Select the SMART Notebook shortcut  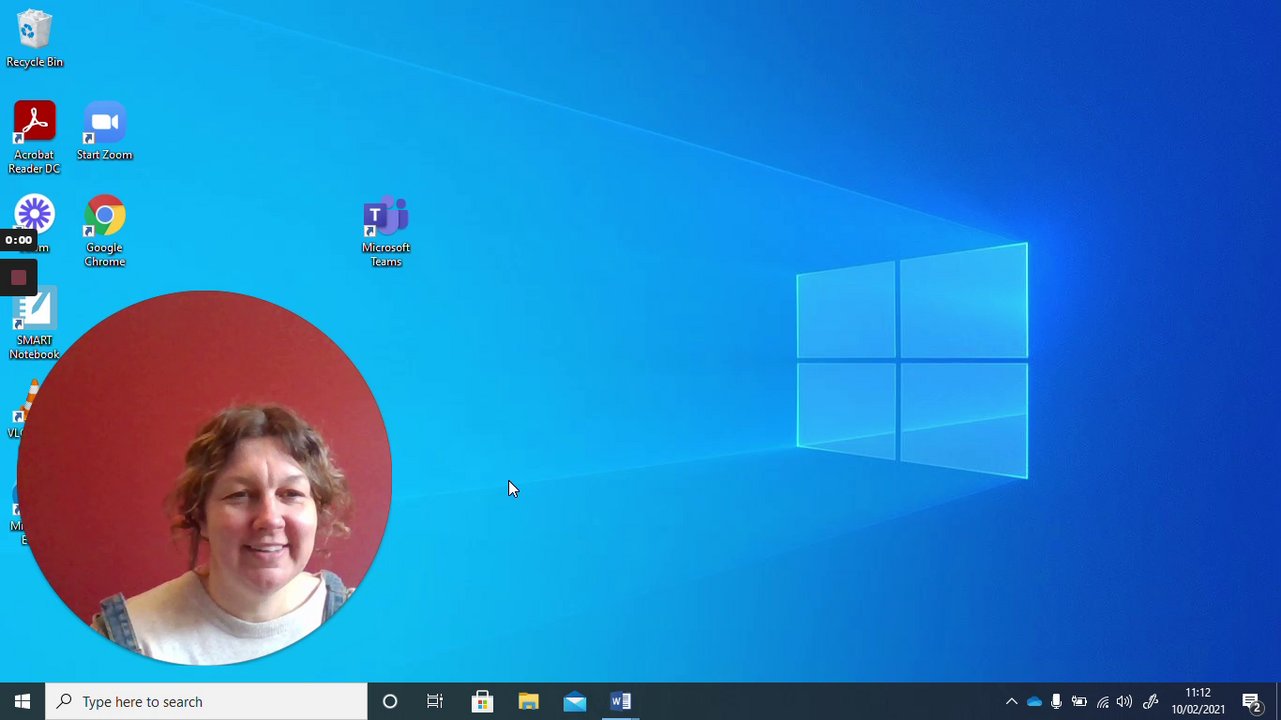point(34,325)
